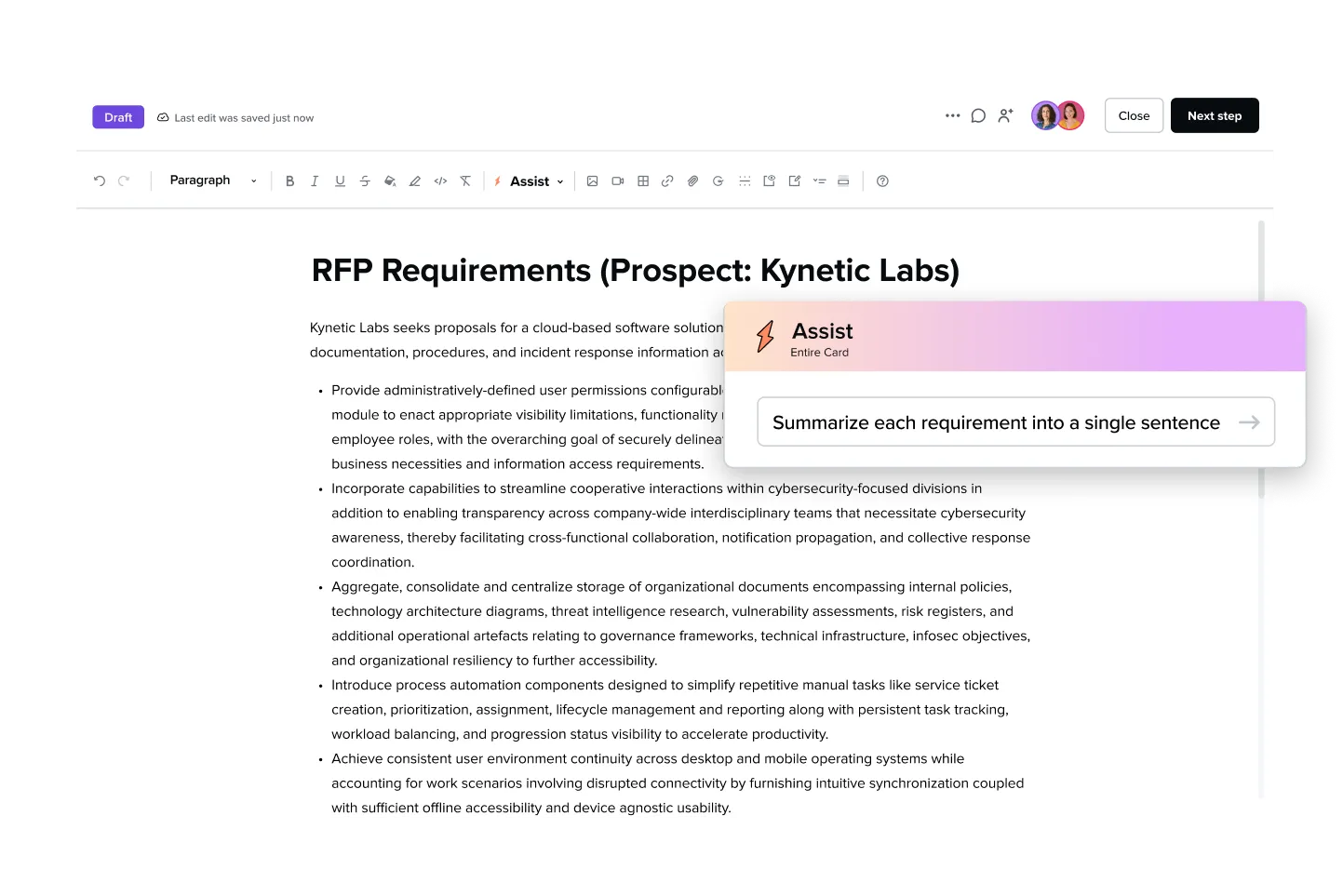
Task: Open the text fill color tool
Action: point(390,181)
